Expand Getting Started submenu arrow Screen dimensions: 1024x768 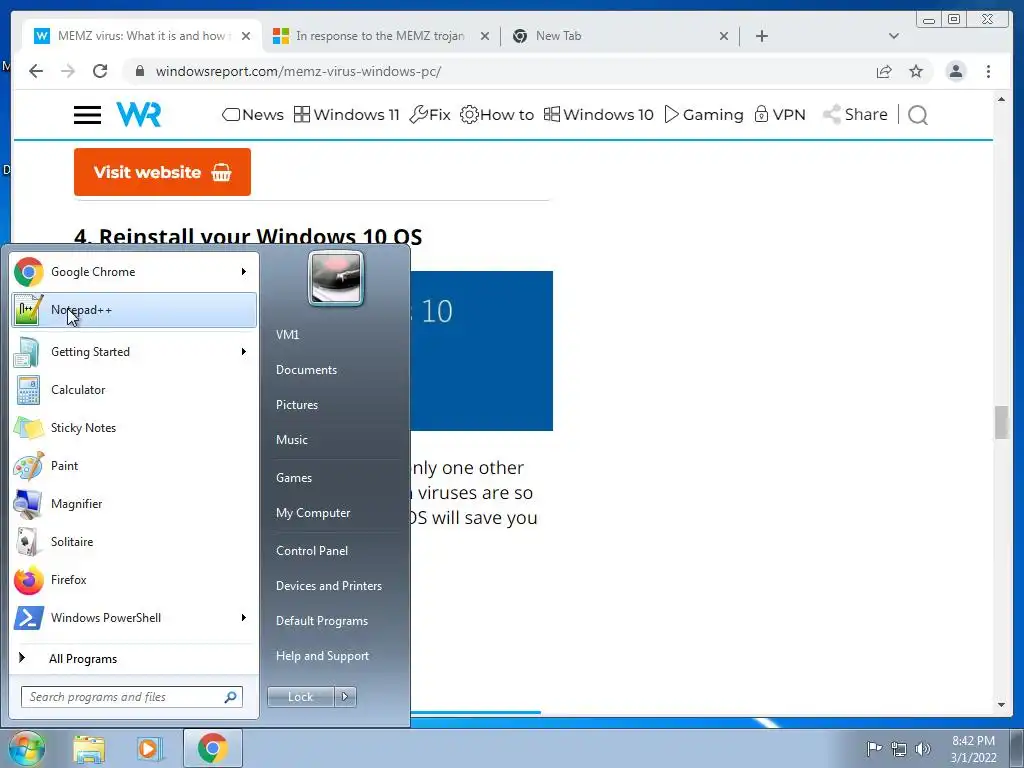point(244,351)
